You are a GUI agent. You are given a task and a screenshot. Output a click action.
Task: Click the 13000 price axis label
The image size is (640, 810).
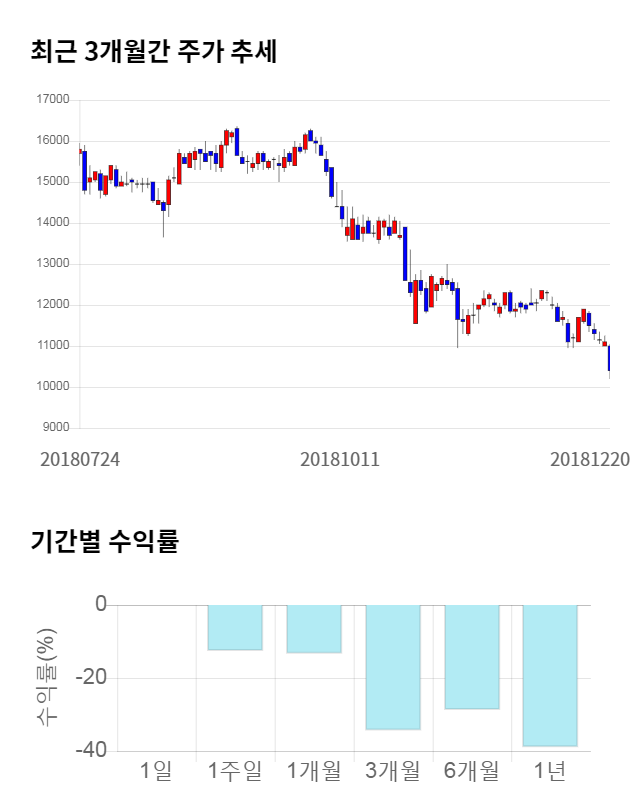coord(52,264)
